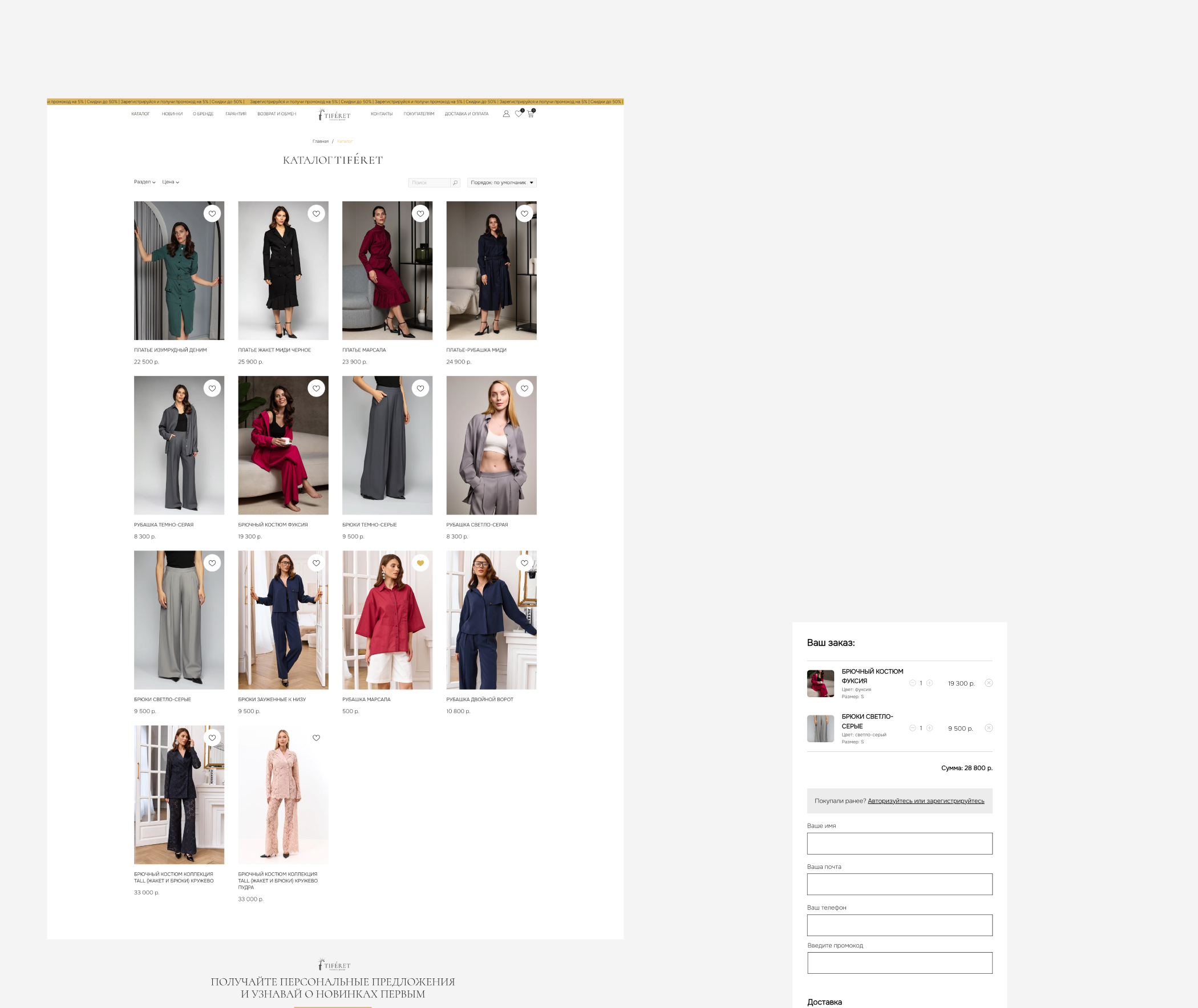Viewport: 1198px width, 1008px height.
Task: Click the Главная breadcrumb link
Action: 321,141
